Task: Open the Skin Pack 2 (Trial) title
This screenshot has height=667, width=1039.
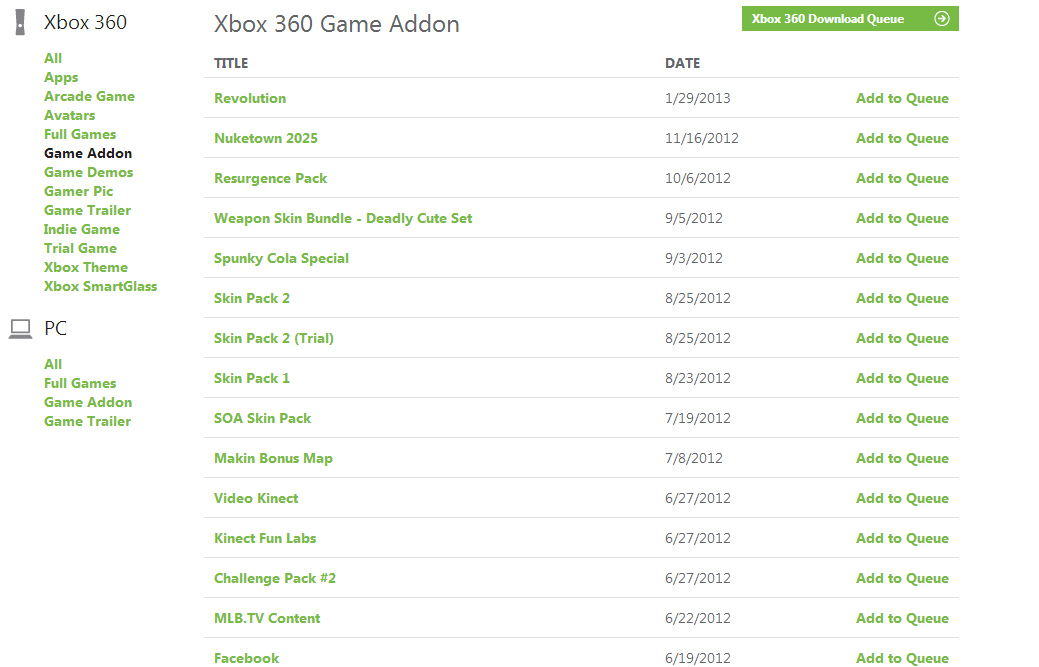Action: point(274,338)
